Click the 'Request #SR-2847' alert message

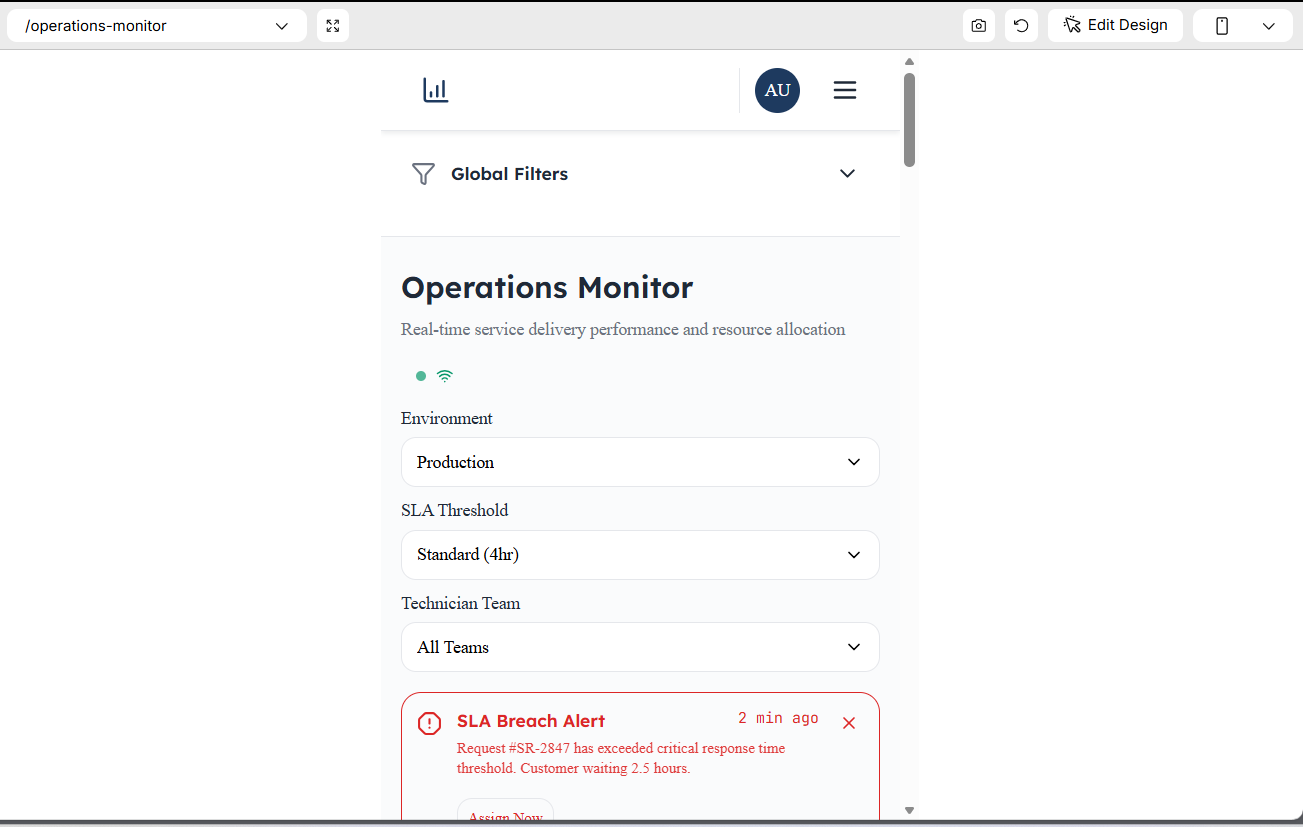(x=621, y=758)
